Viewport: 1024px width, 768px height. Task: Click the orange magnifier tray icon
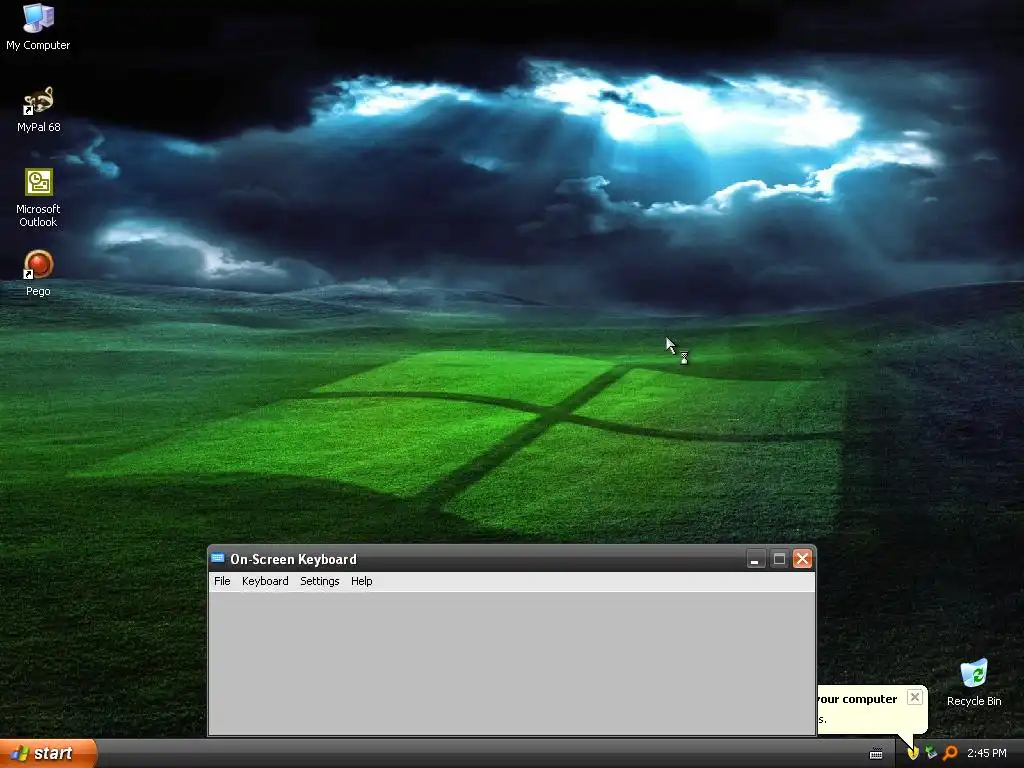[950, 754]
